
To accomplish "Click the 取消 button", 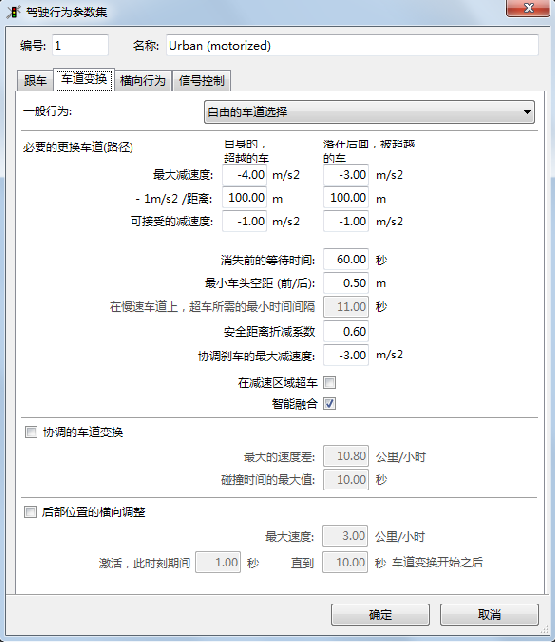I will [x=489, y=615].
